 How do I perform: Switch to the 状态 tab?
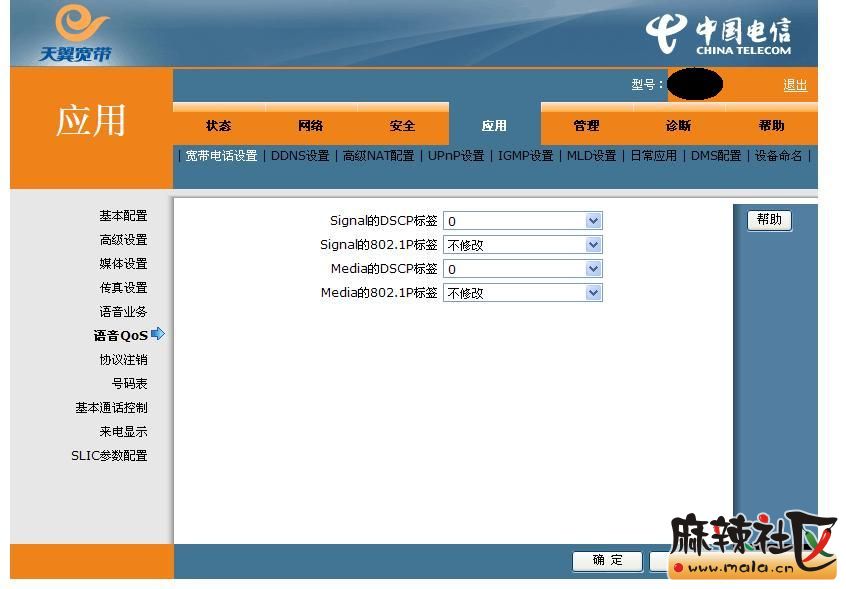(218, 126)
